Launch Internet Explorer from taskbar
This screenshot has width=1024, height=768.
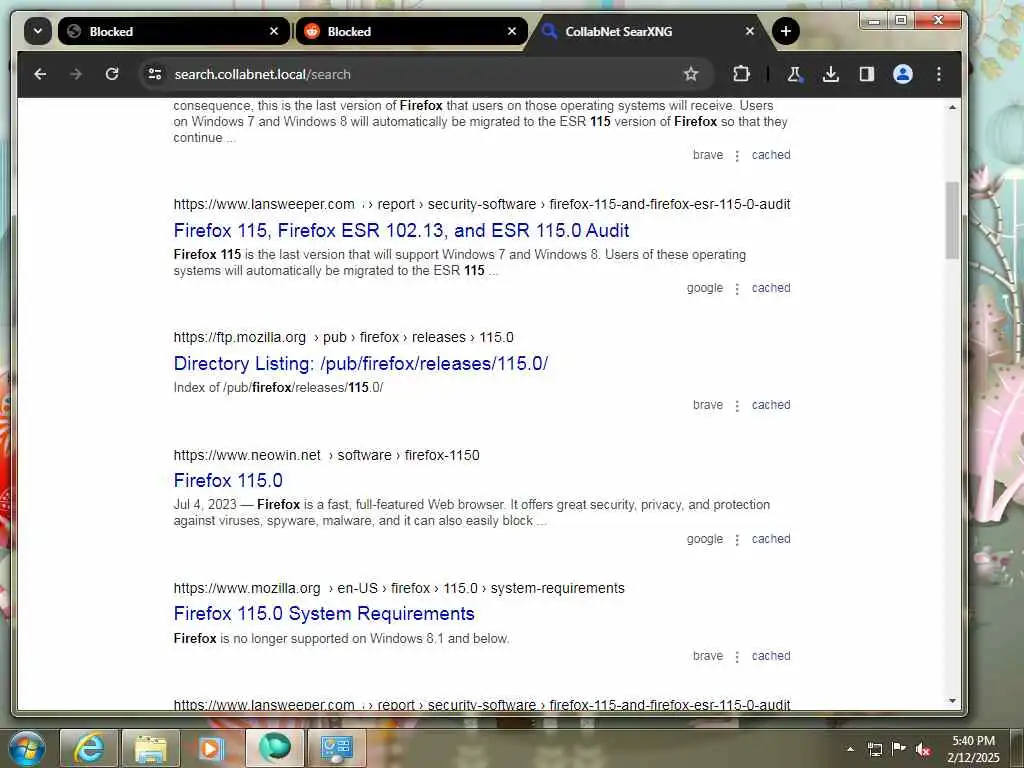pos(88,748)
